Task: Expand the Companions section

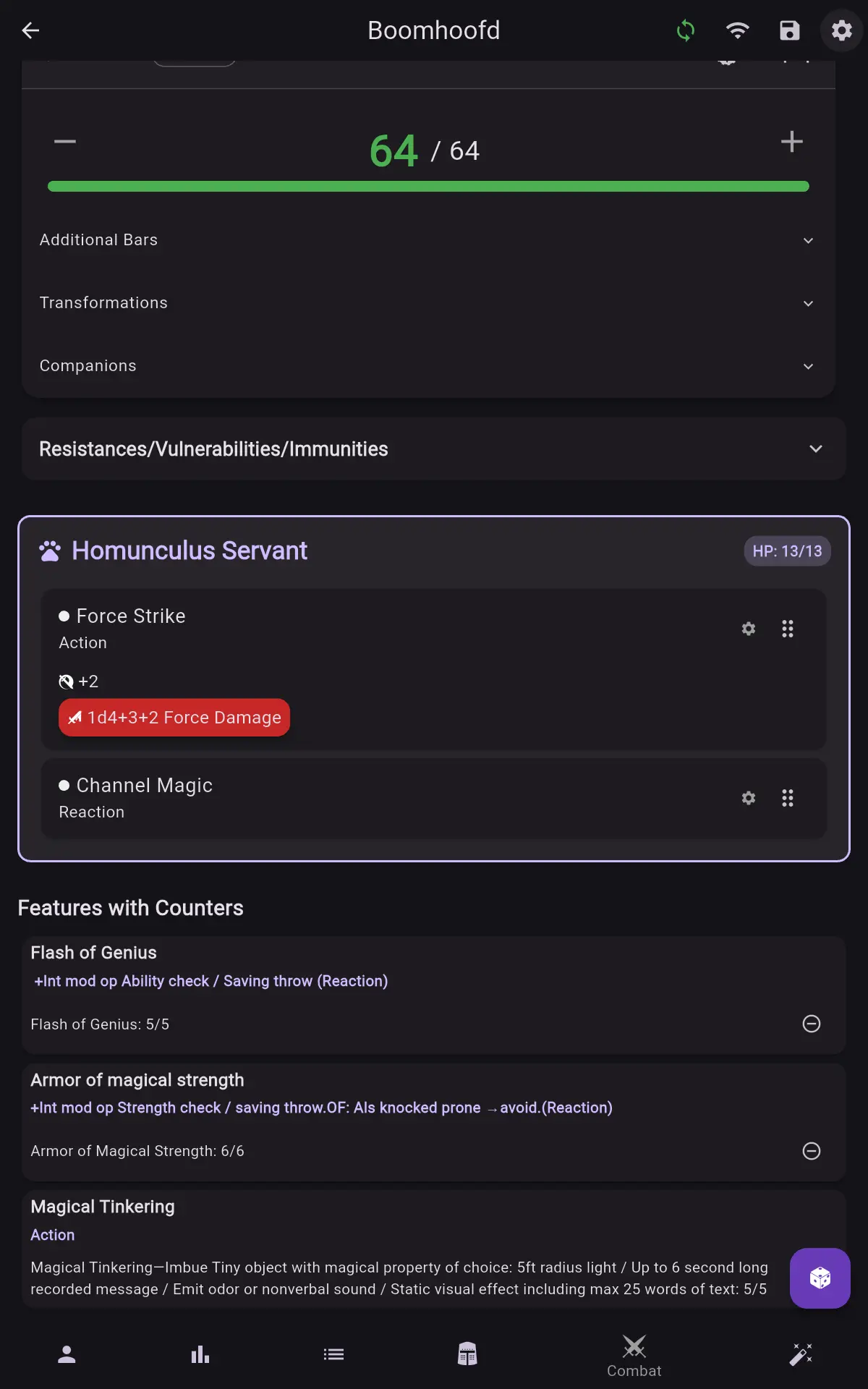Action: tap(808, 366)
